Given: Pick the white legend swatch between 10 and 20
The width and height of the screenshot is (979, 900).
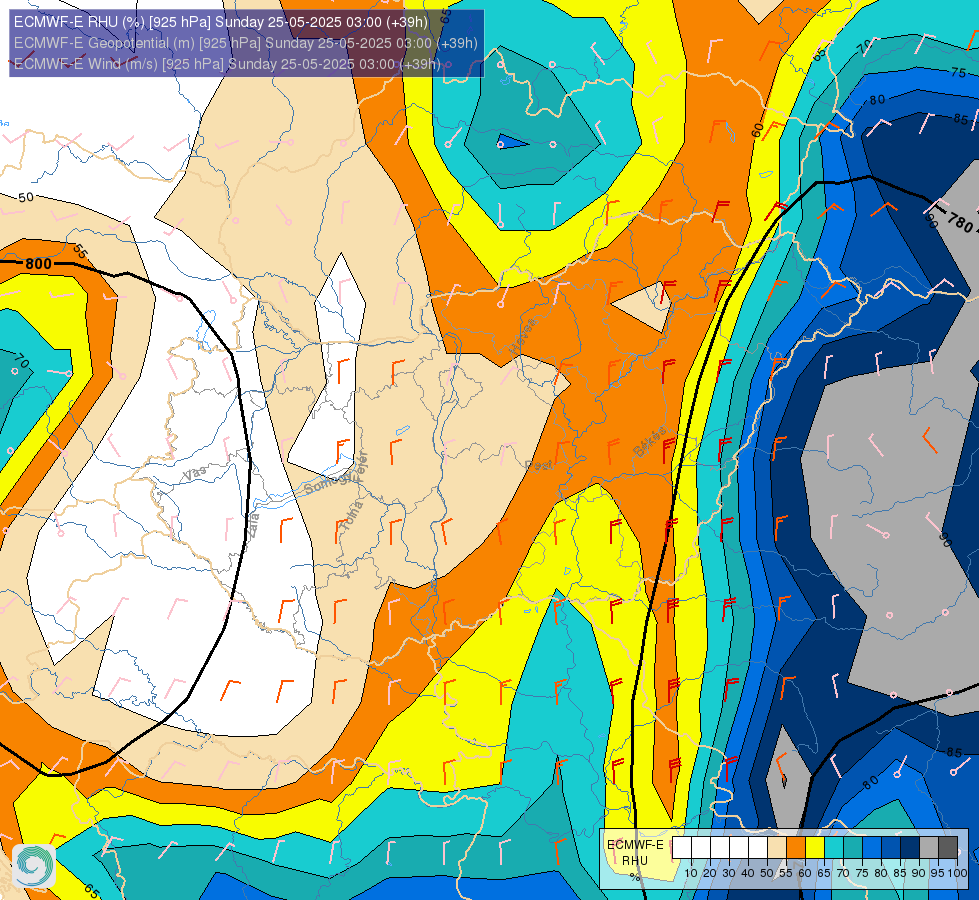Looking at the screenshot, I should tap(701, 847).
